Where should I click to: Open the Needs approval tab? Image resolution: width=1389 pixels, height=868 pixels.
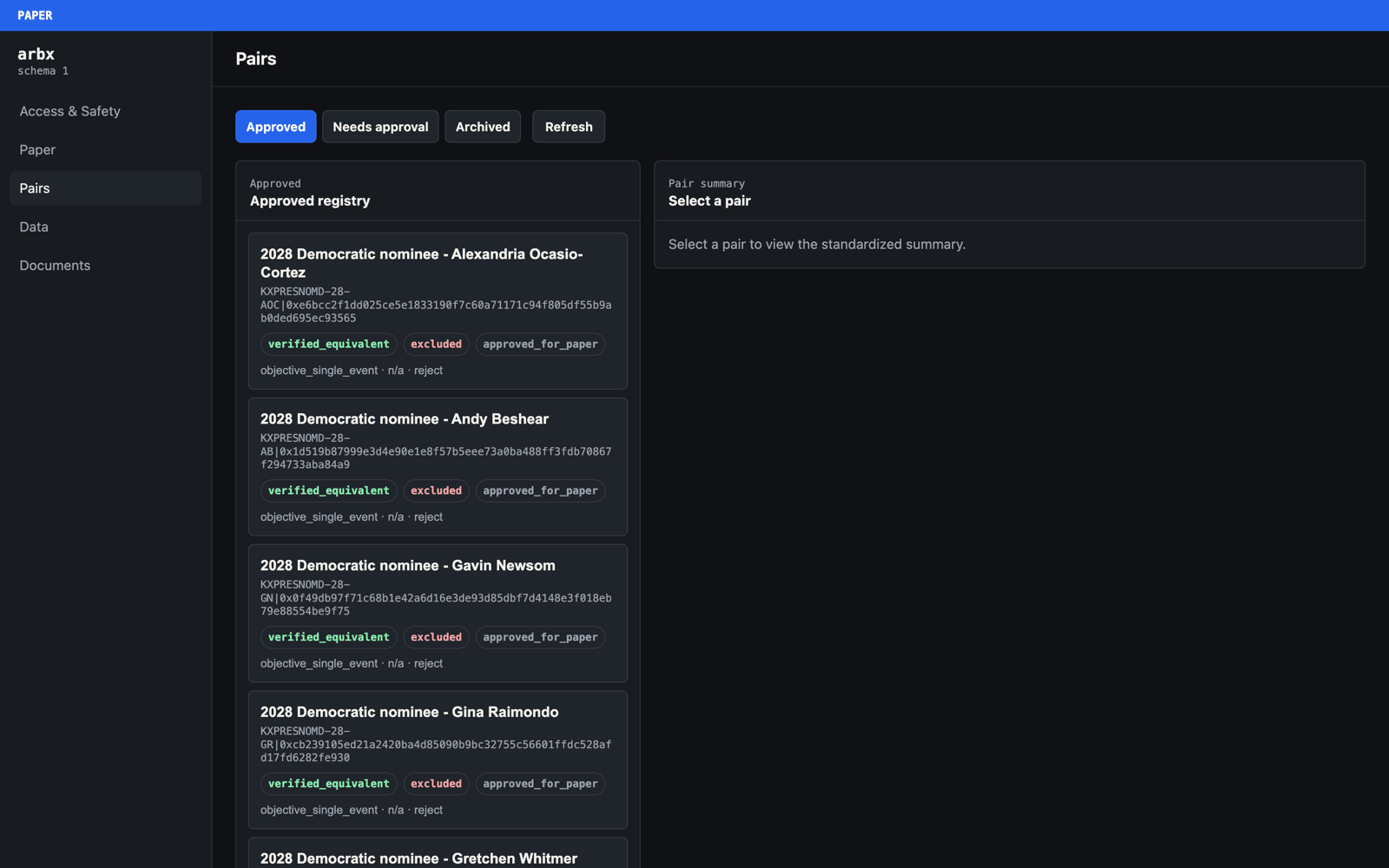pyautogui.click(x=380, y=127)
